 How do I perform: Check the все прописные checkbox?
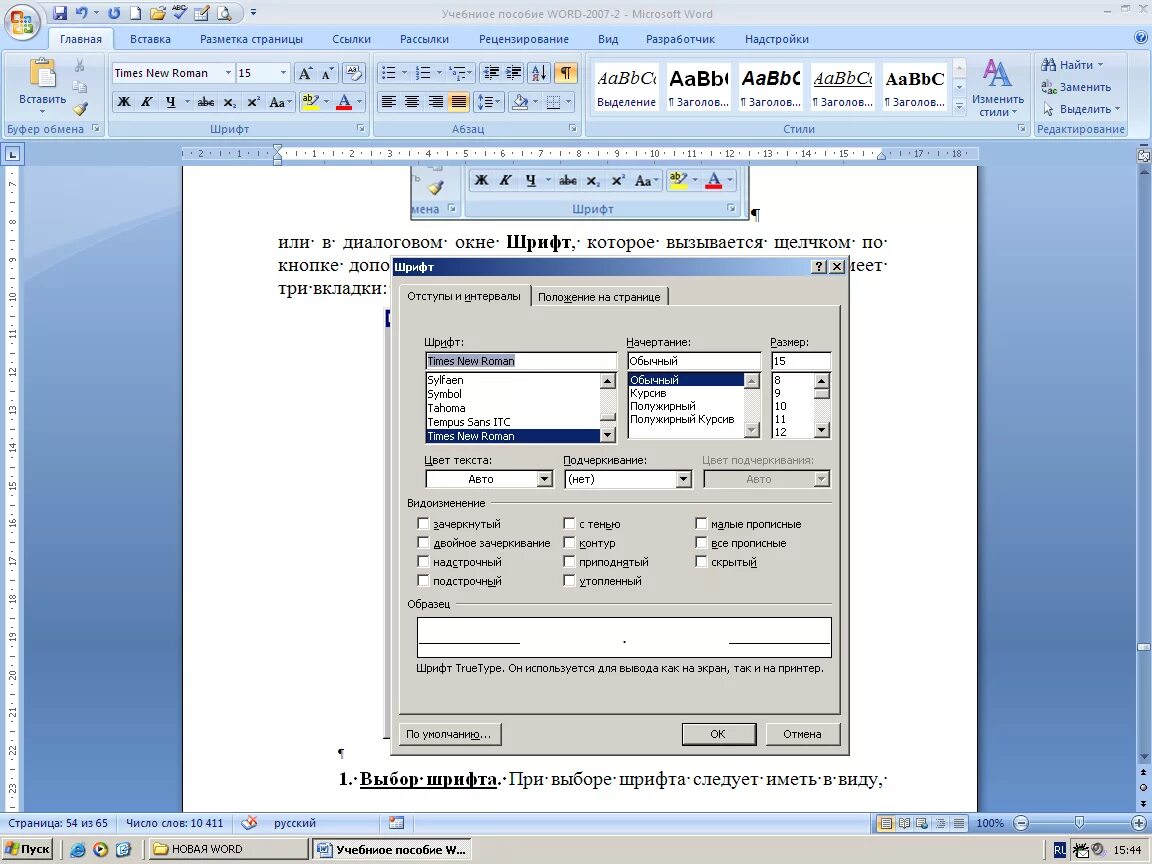[702, 543]
